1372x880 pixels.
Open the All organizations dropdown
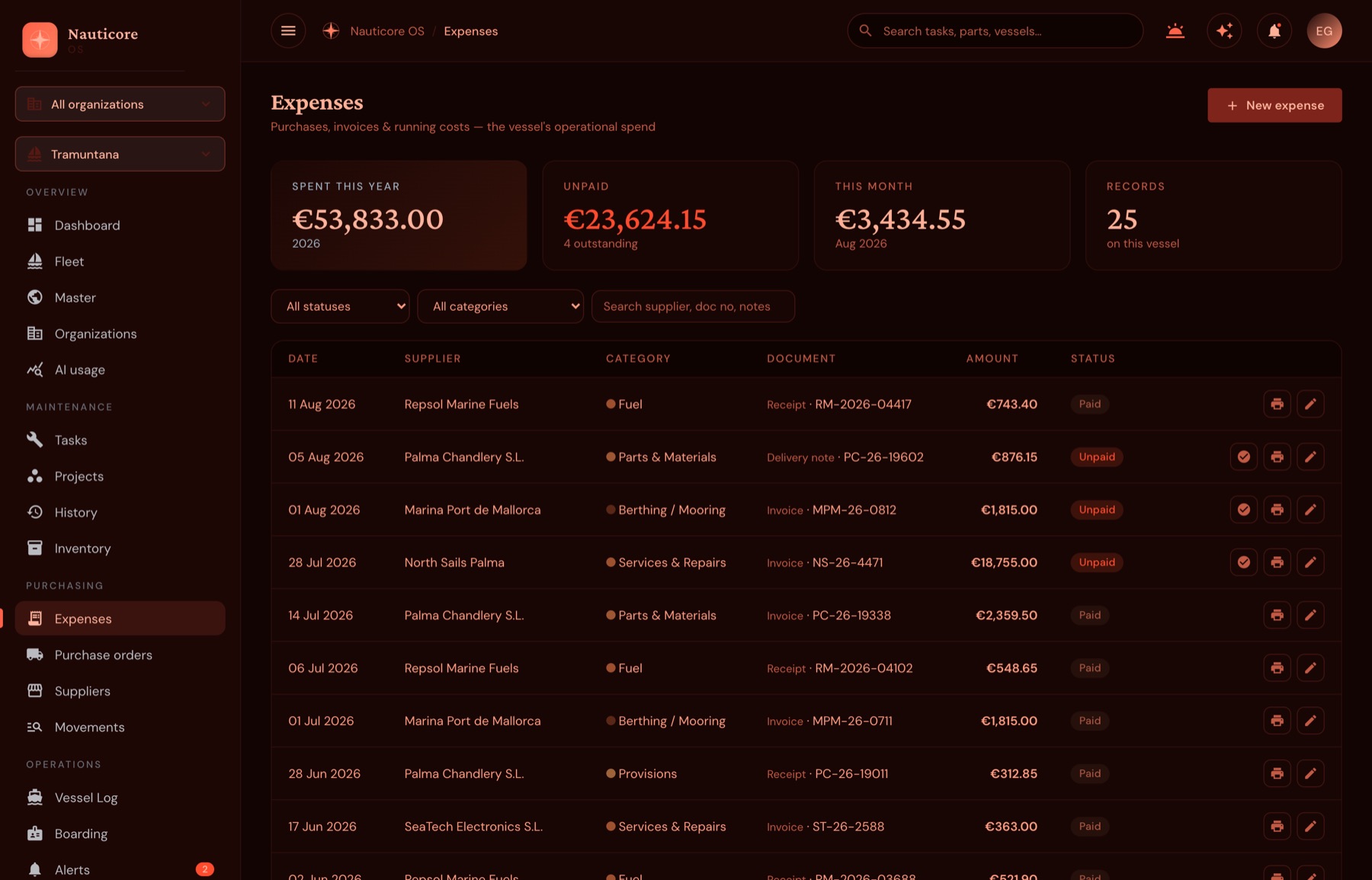(120, 104)
